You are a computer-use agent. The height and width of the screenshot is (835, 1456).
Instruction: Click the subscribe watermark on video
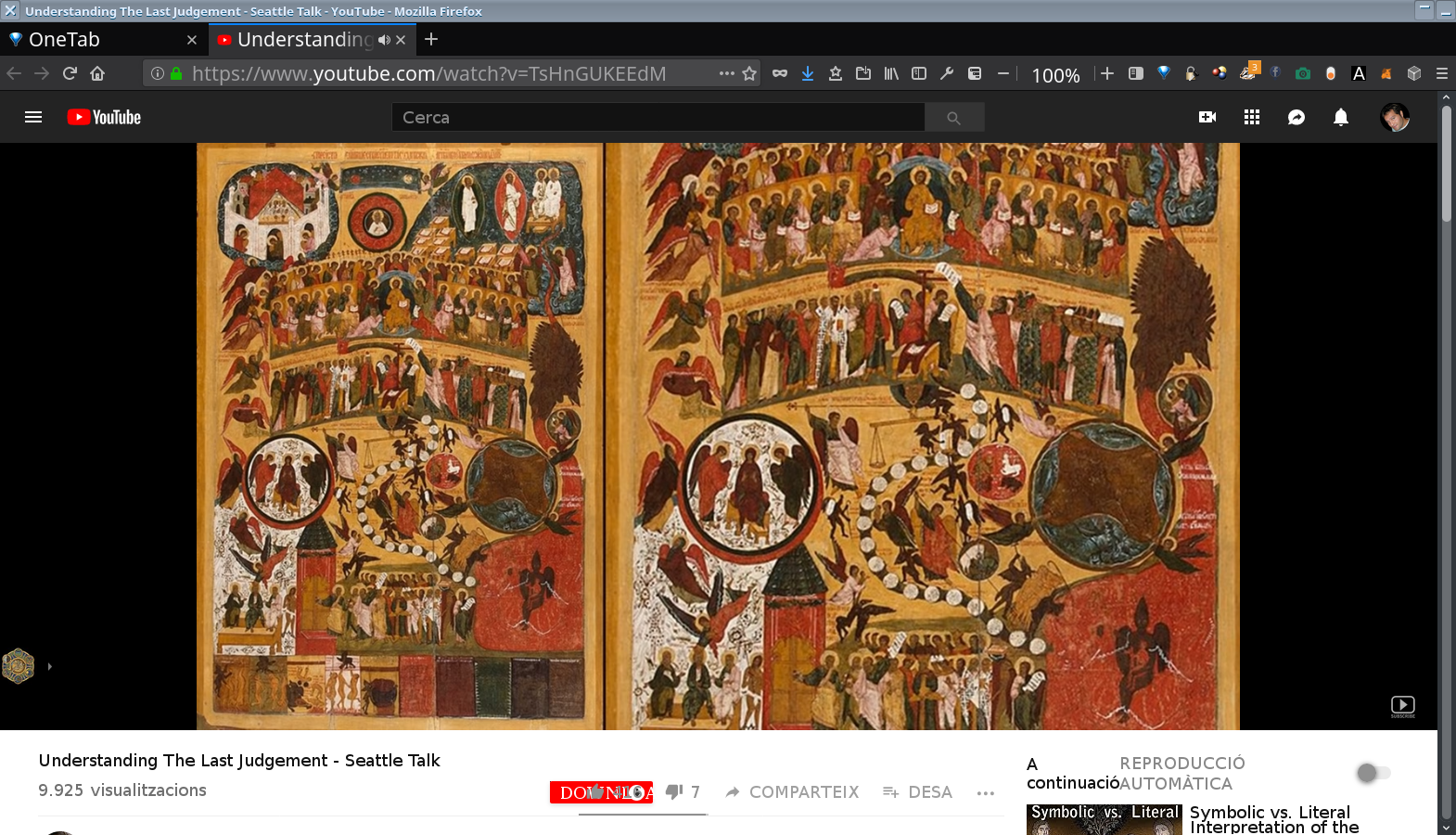tap(1403, 706)
